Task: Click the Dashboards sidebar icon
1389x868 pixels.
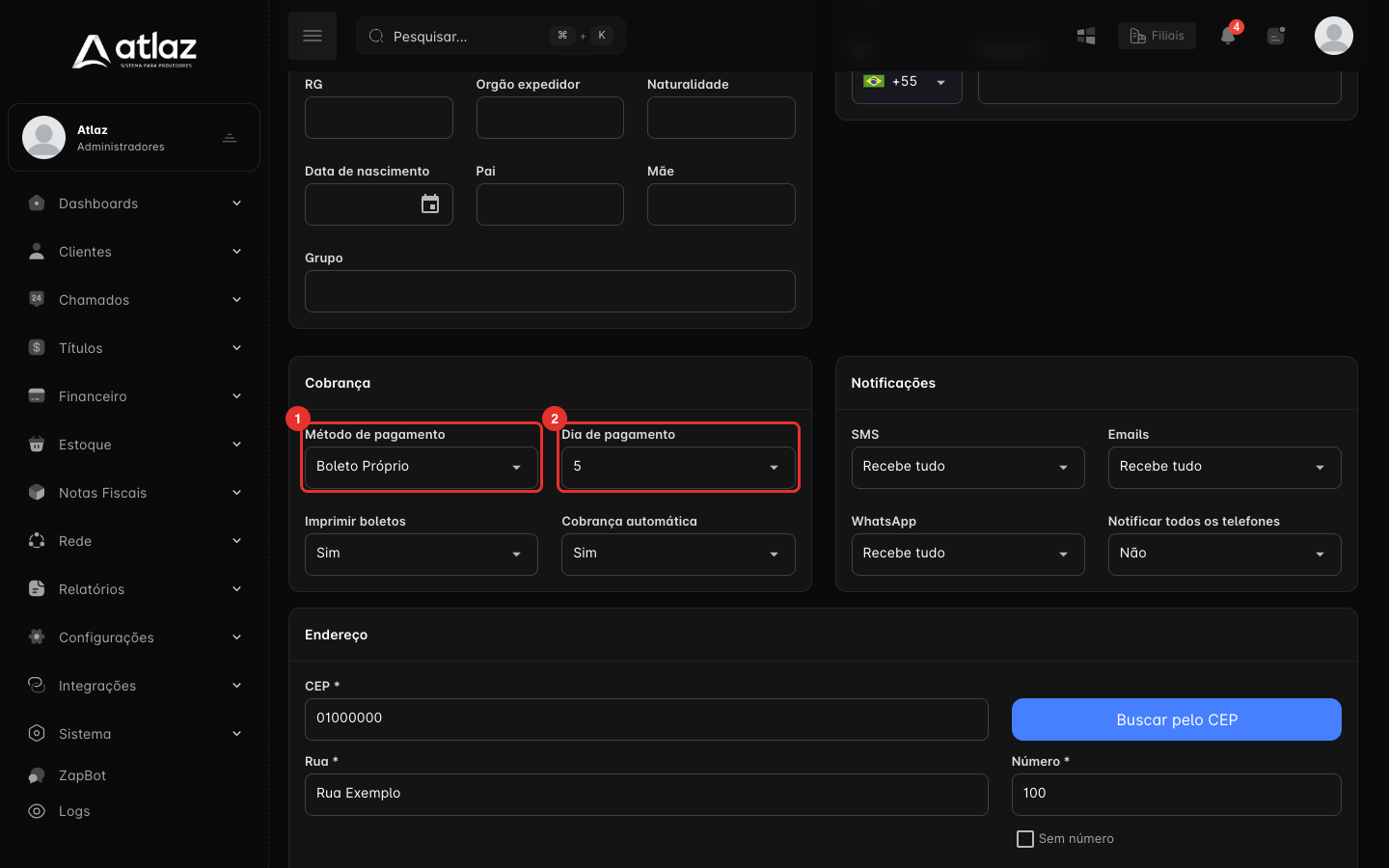Action: [x=37, y=203]
